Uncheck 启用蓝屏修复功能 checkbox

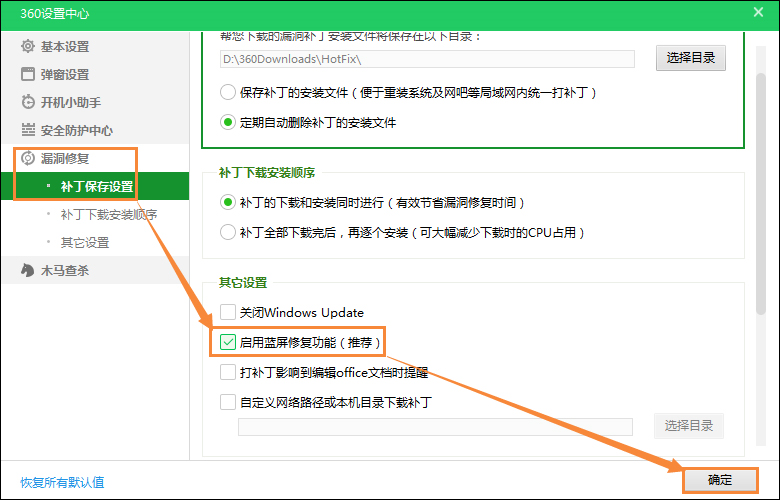coord(228,342)
